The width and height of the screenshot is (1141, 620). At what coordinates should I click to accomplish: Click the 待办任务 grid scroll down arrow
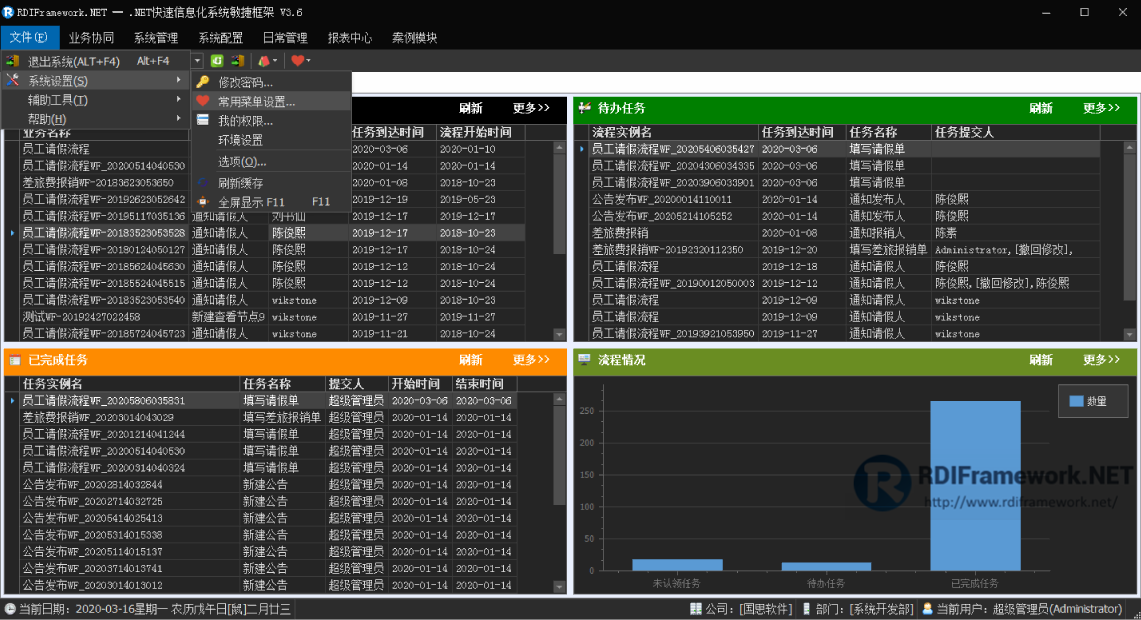[1129, 335]
